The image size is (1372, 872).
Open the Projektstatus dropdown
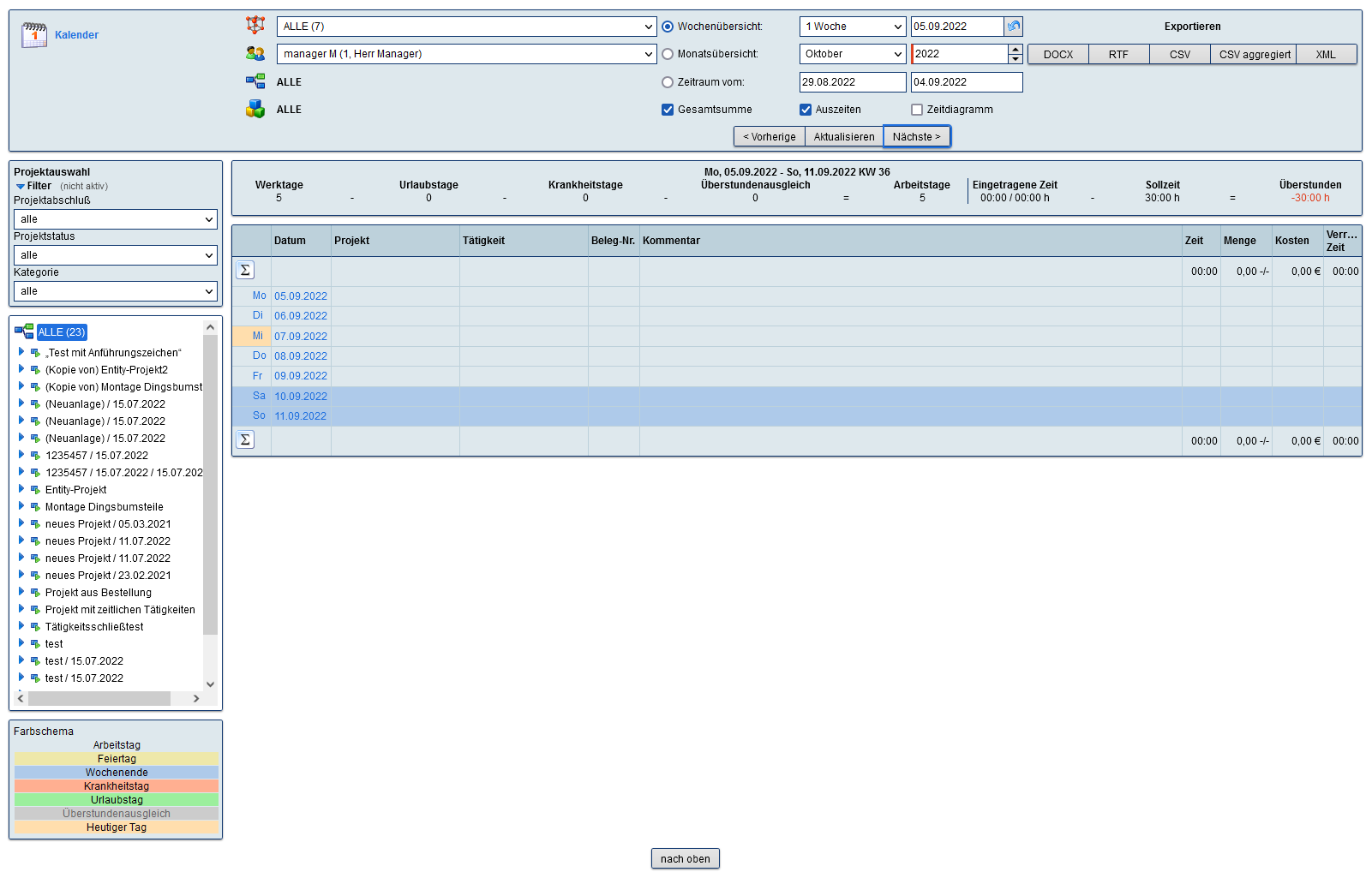pos(116,255)
